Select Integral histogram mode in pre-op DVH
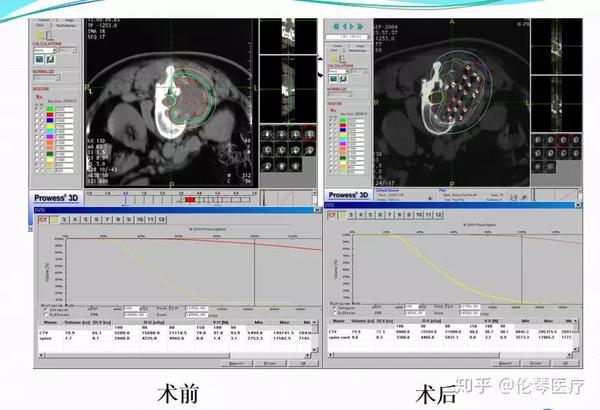This screenshot has height=410, width=600. coord(46,310)
